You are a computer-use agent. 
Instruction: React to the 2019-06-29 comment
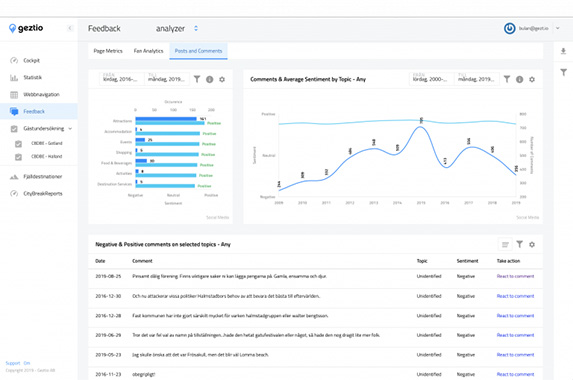point(515,335)
